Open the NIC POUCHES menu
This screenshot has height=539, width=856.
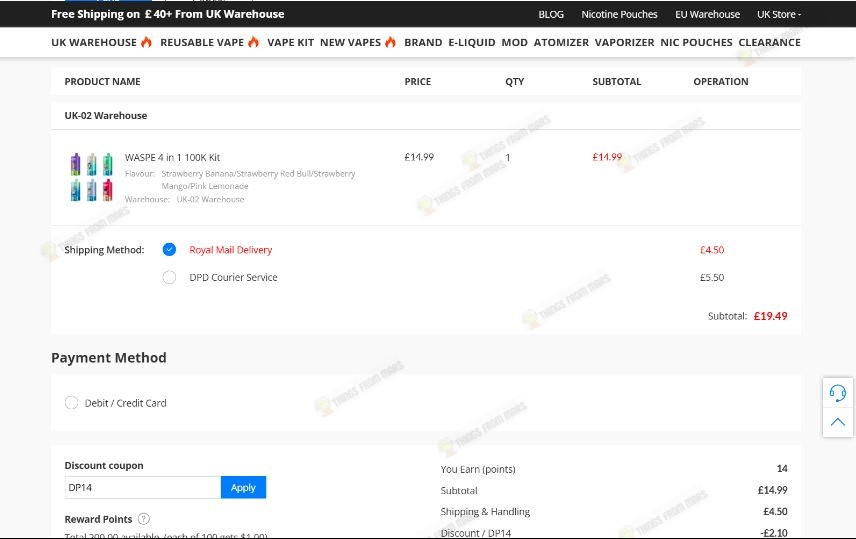pos(696,43)
